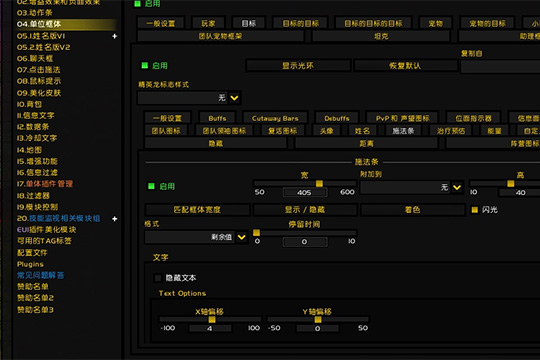Select the 姓名 sub-tab

coord(362,131)
